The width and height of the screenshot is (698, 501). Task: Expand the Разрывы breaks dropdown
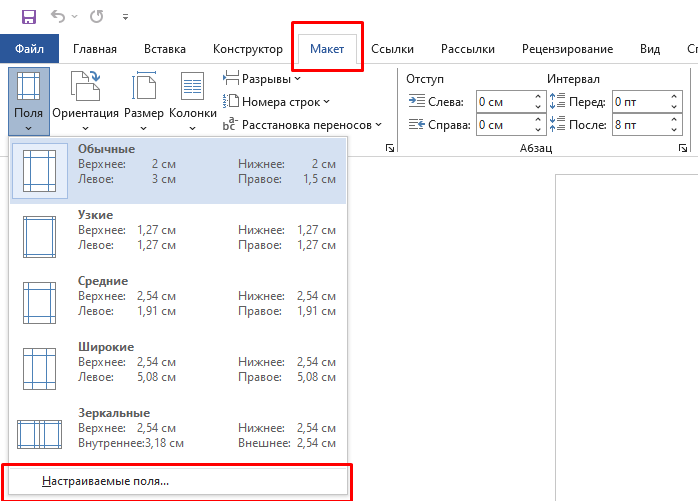[262, 78]
